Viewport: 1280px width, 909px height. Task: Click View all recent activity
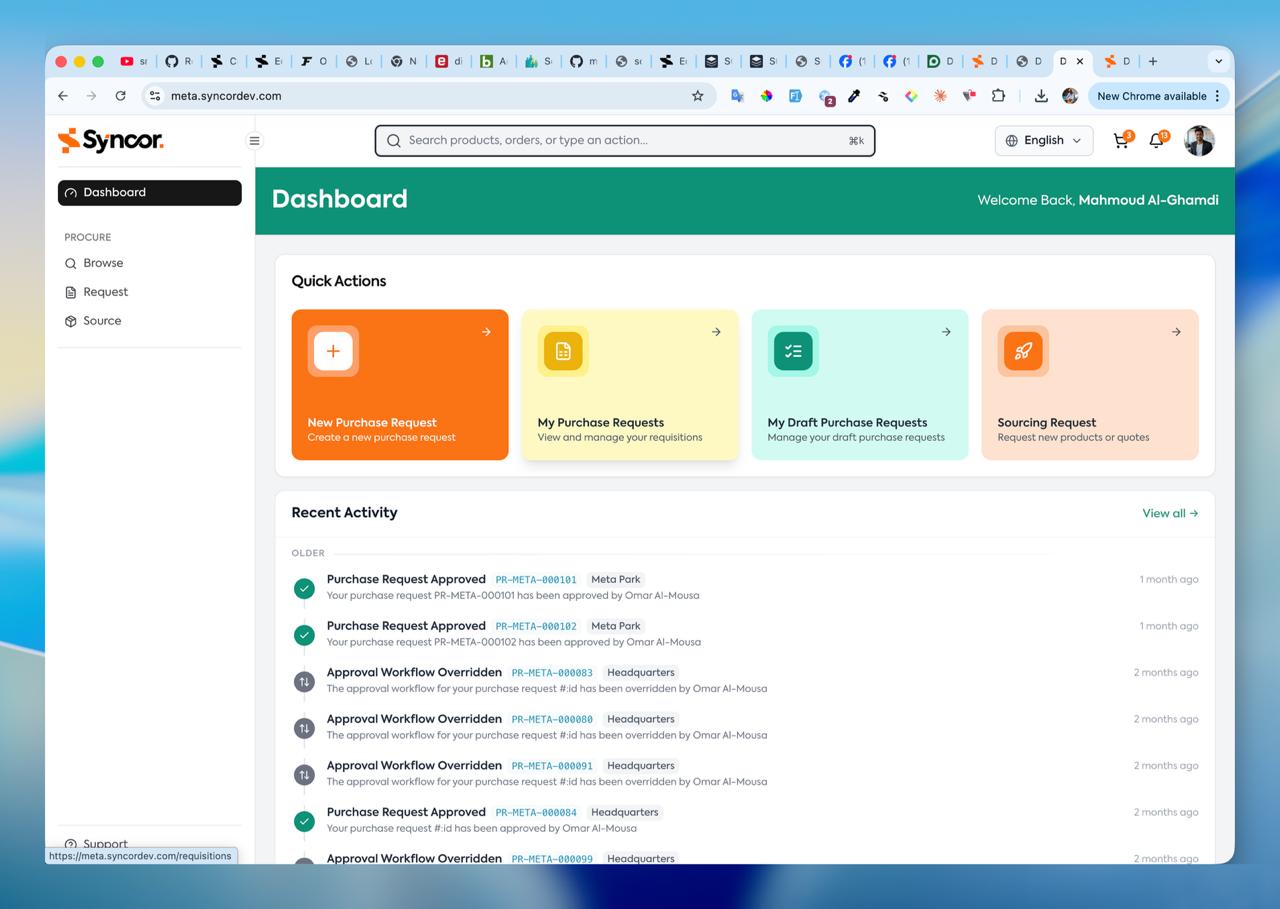pos(1170,513)
